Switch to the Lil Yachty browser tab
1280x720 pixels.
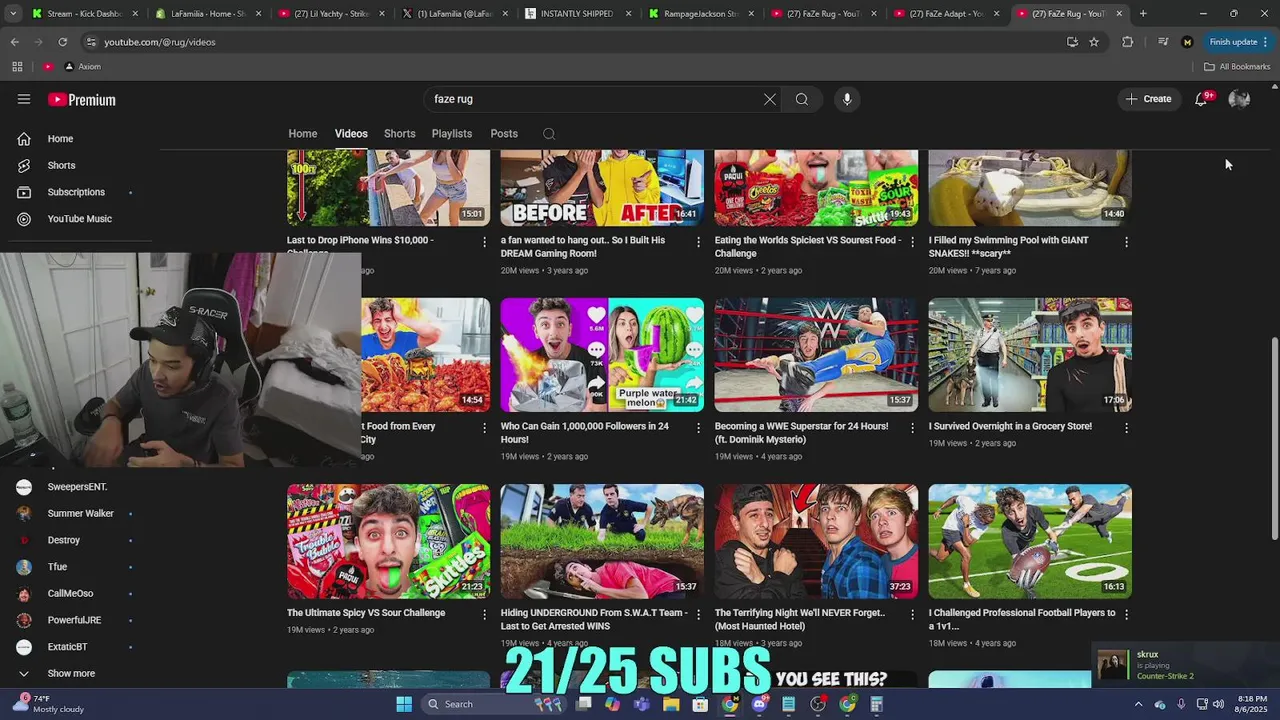(x=331, y=14)
